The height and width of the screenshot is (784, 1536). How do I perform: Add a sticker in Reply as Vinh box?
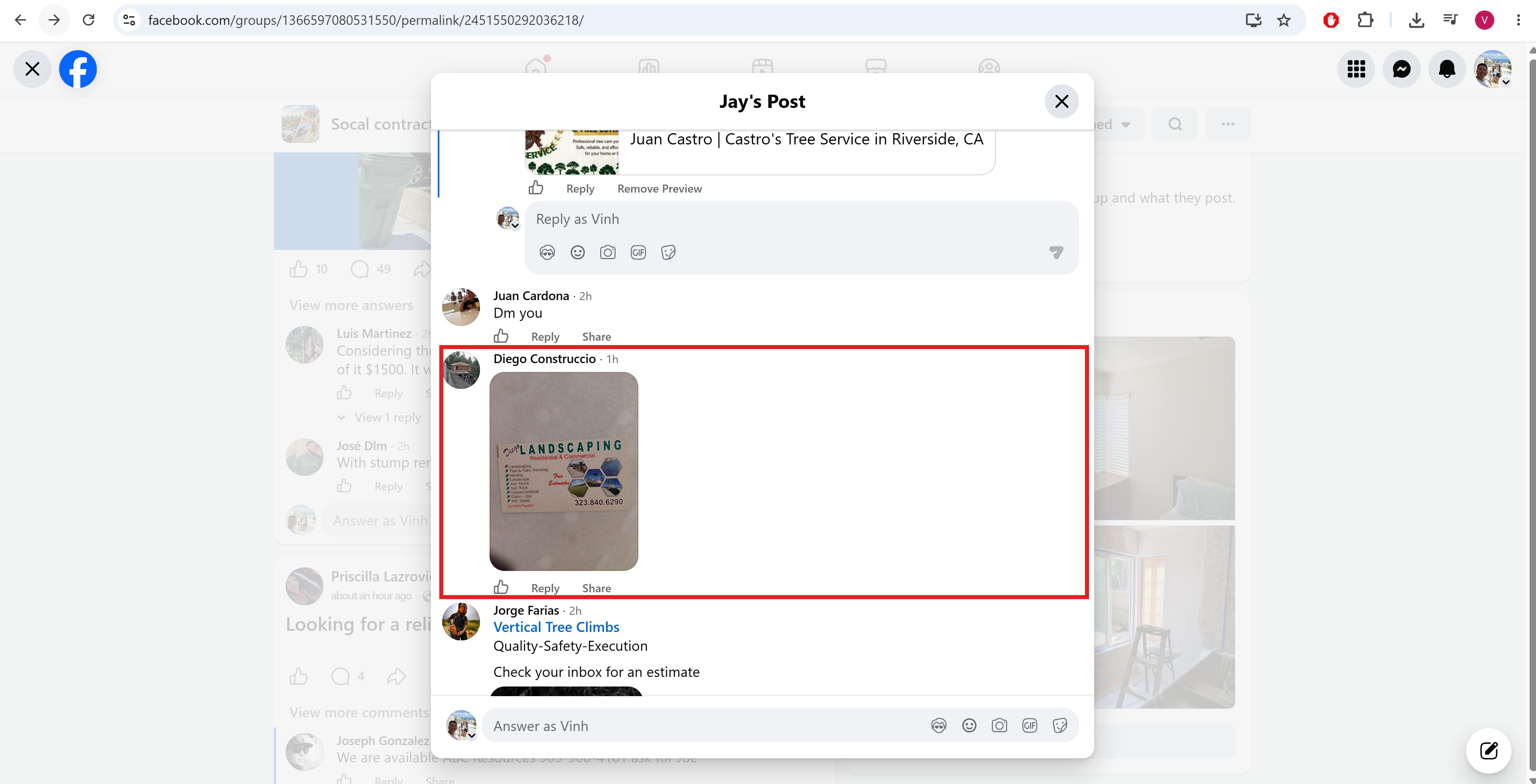point(668,252)
